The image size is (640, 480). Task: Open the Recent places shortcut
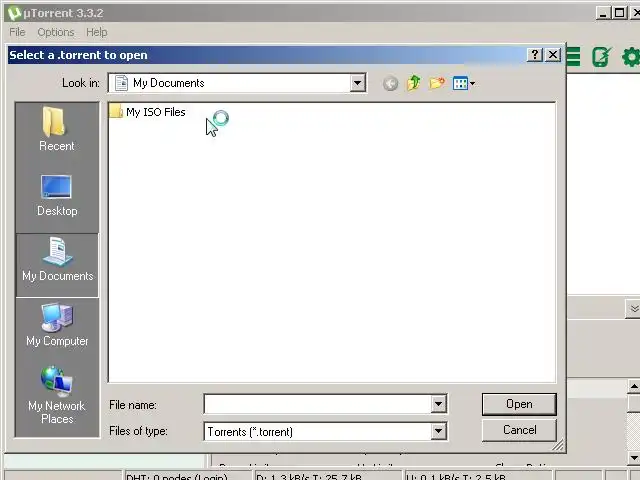57,129
